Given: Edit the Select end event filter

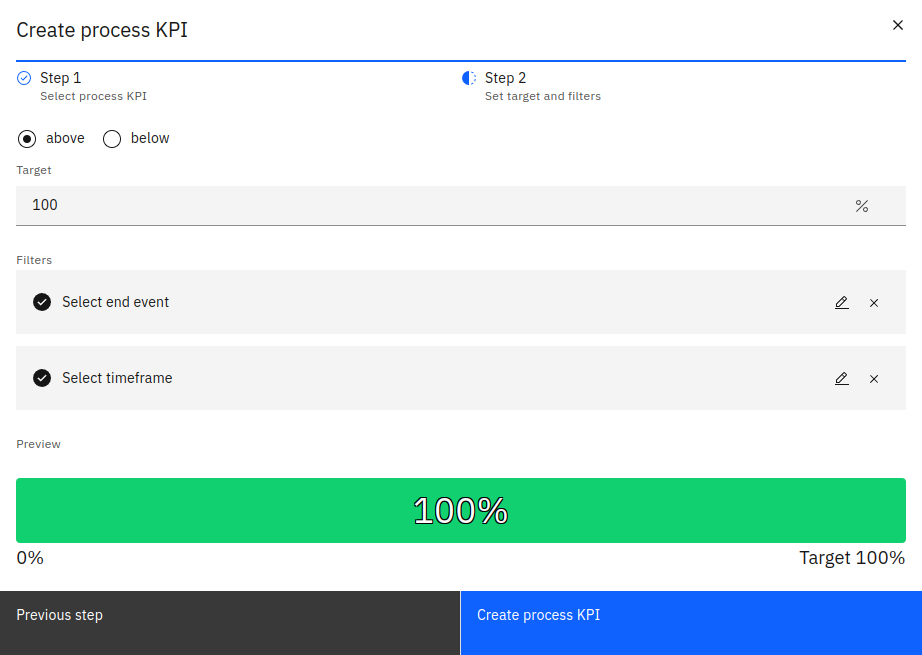Looking at the screenshot, I should pos(841,302).
